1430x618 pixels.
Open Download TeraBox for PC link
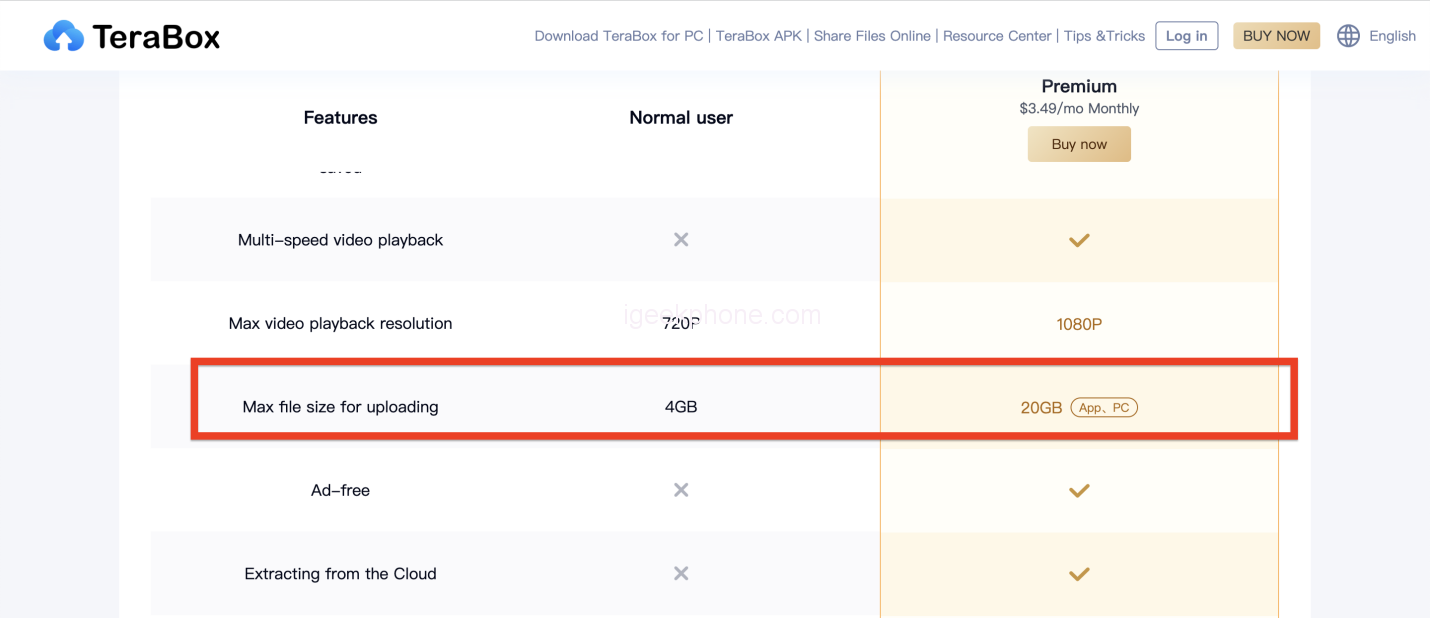(x=619, y=36)
